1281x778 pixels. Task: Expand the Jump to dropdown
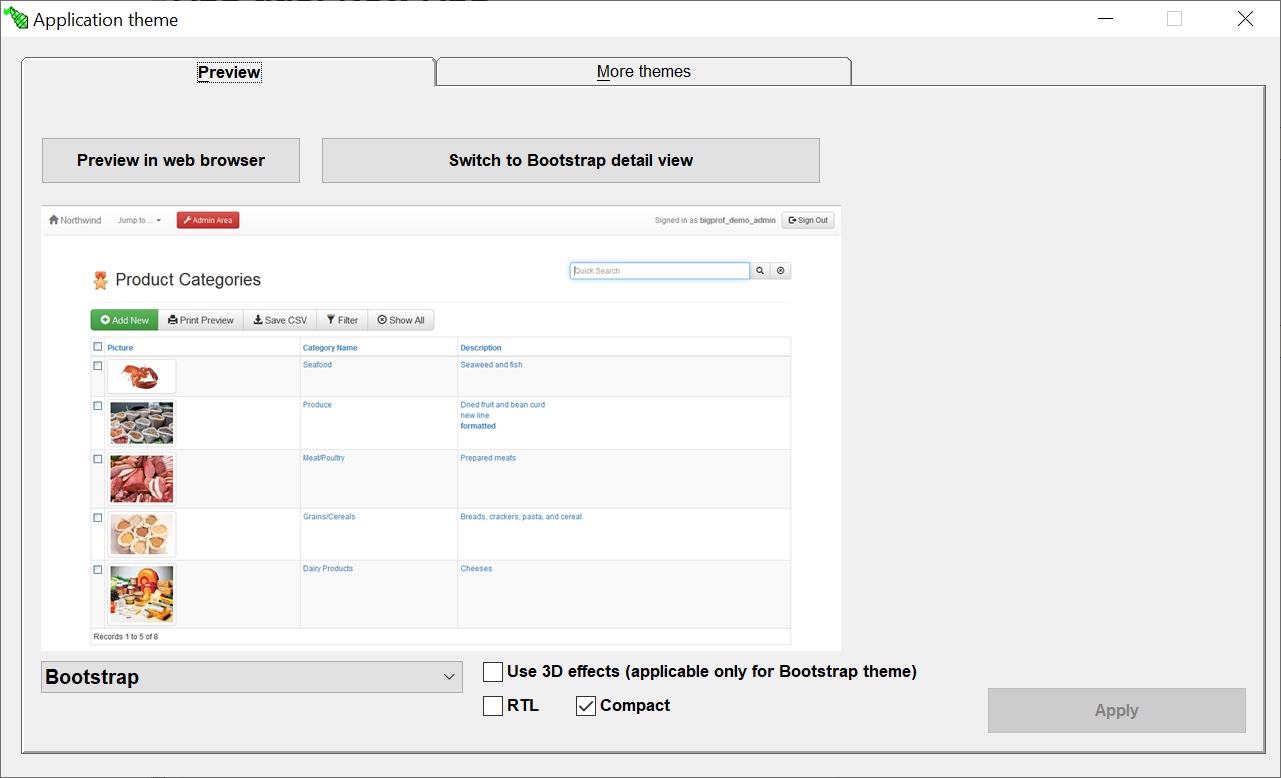[x=139, y=220]
